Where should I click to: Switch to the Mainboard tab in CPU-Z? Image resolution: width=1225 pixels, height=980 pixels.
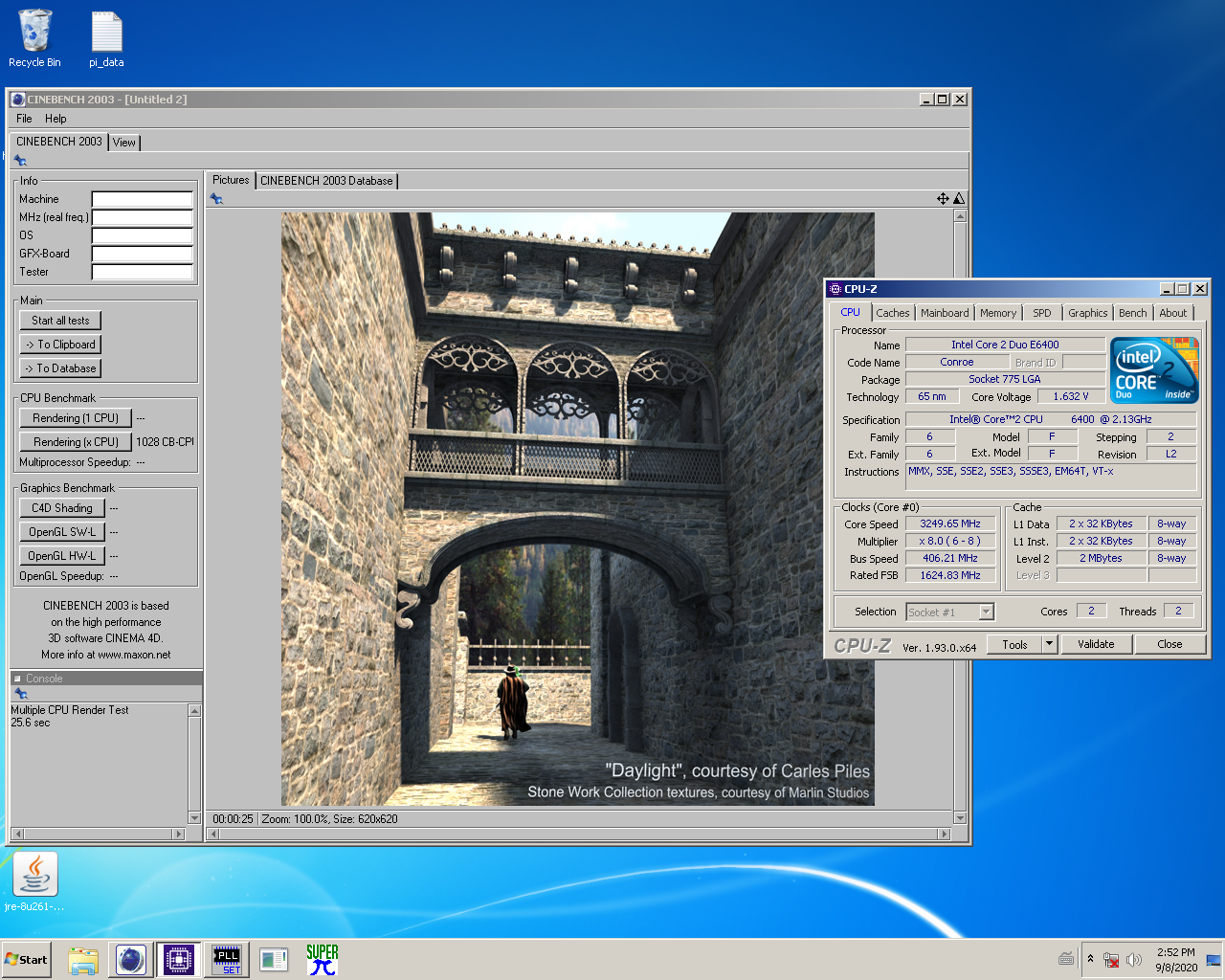pyautogui.click(x=945, y=313)
